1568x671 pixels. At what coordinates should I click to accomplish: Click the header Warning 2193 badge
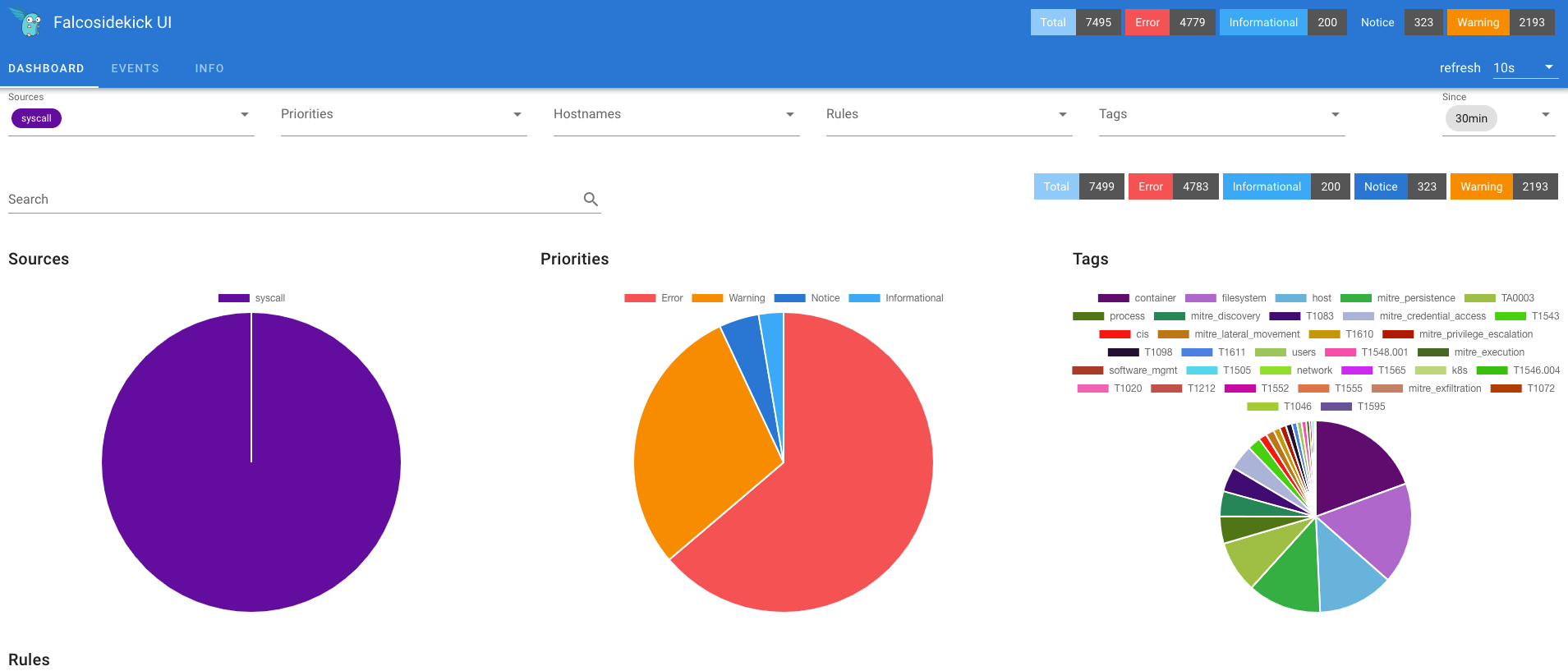tap(1501, 22)
